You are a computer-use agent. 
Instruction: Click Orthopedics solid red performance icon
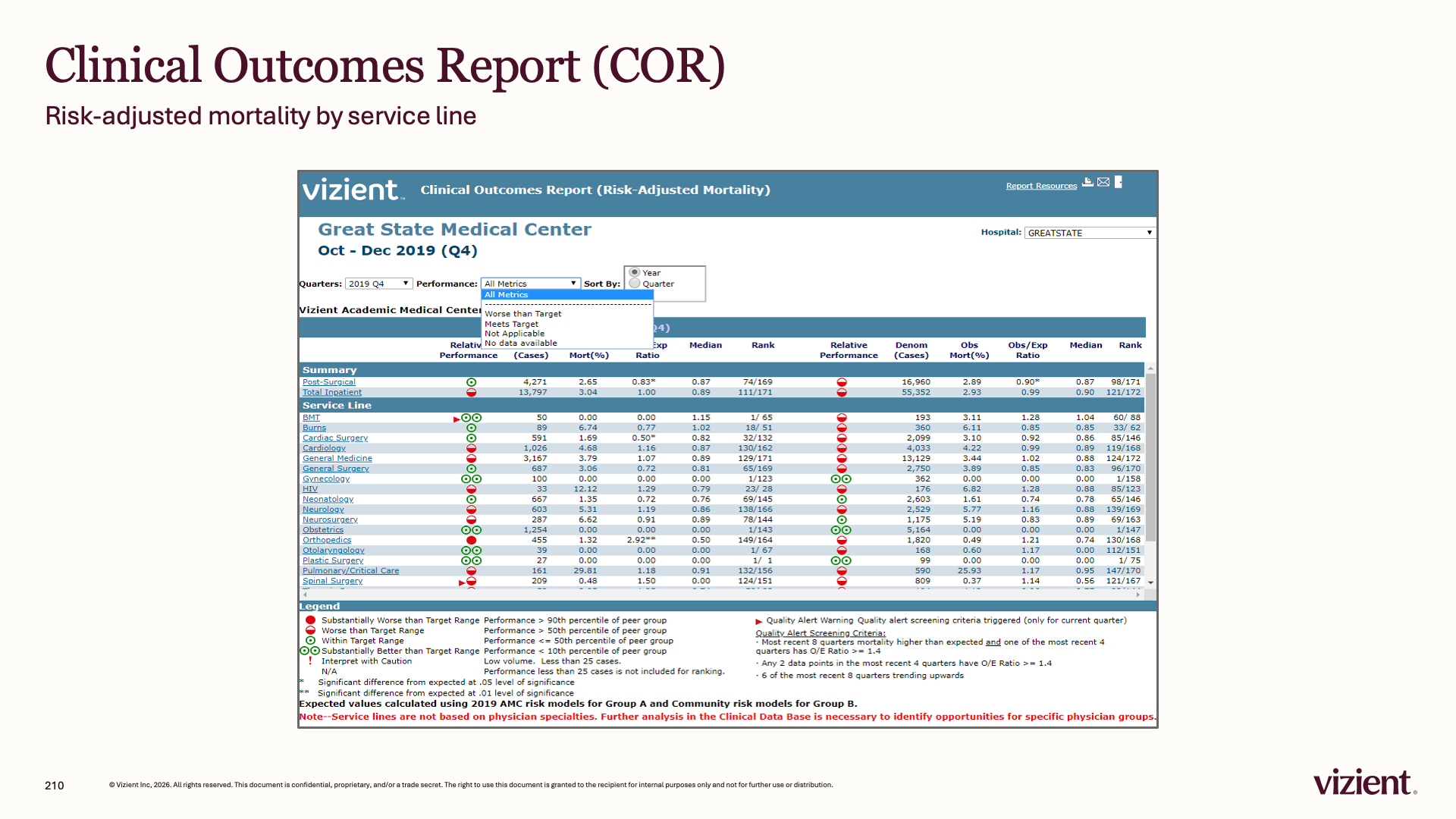point(471,540)
